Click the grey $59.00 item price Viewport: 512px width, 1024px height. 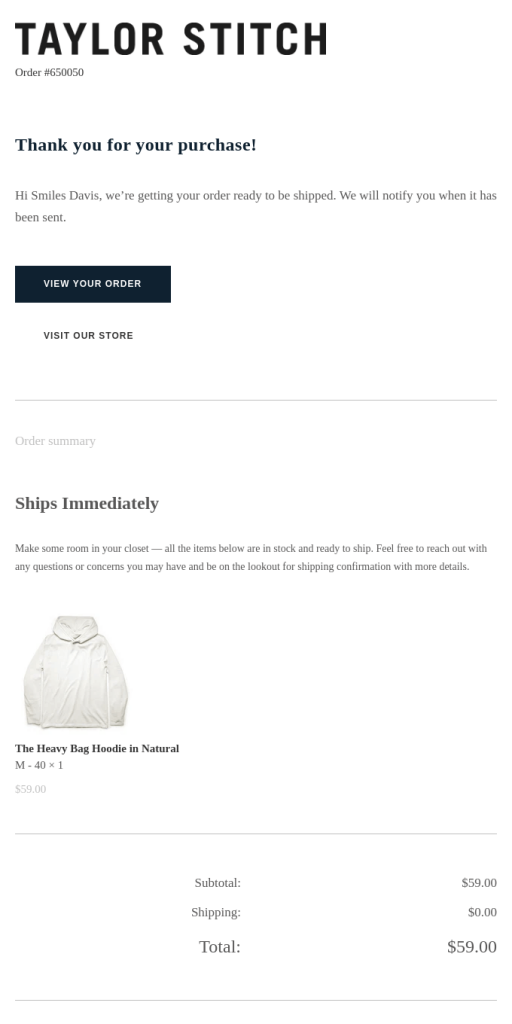pos(31,789)
